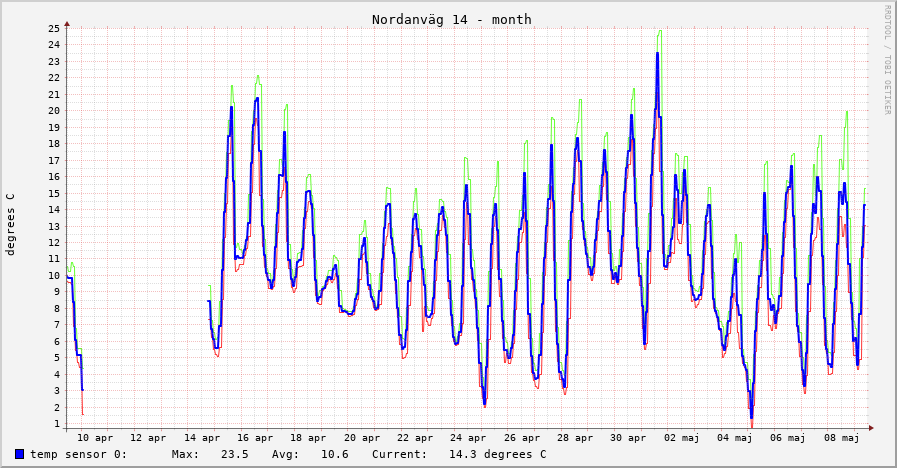Click the '08 maj' x-axis date label
The image size is (897, 468).
pos(841,438)
